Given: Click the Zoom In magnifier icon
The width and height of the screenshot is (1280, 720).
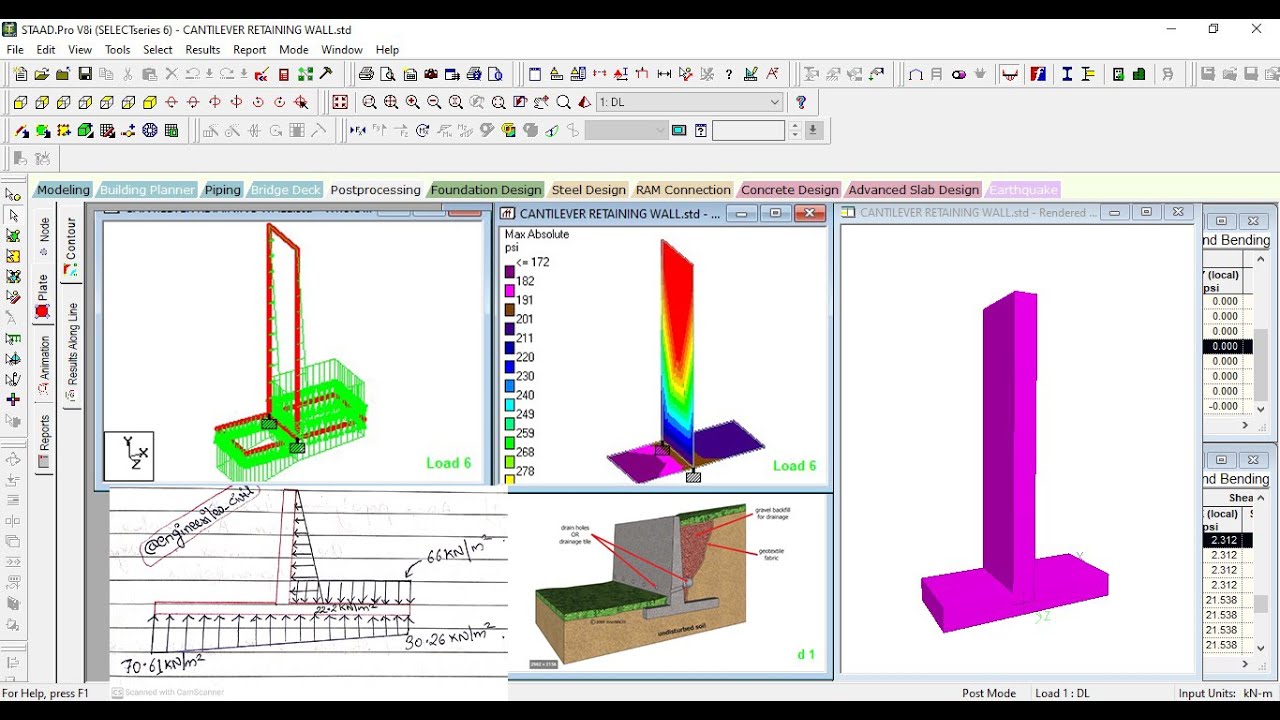Looking at the screenshot, I should point(412,102).
